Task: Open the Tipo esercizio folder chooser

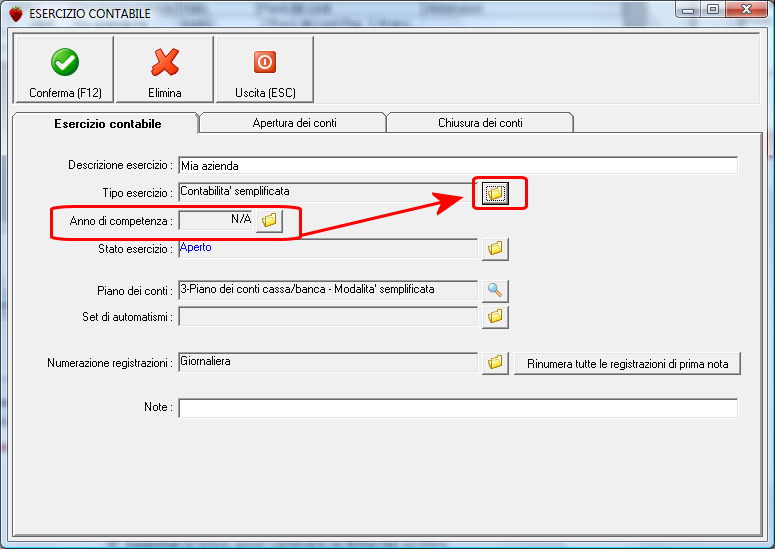Action: coord(495,193)
